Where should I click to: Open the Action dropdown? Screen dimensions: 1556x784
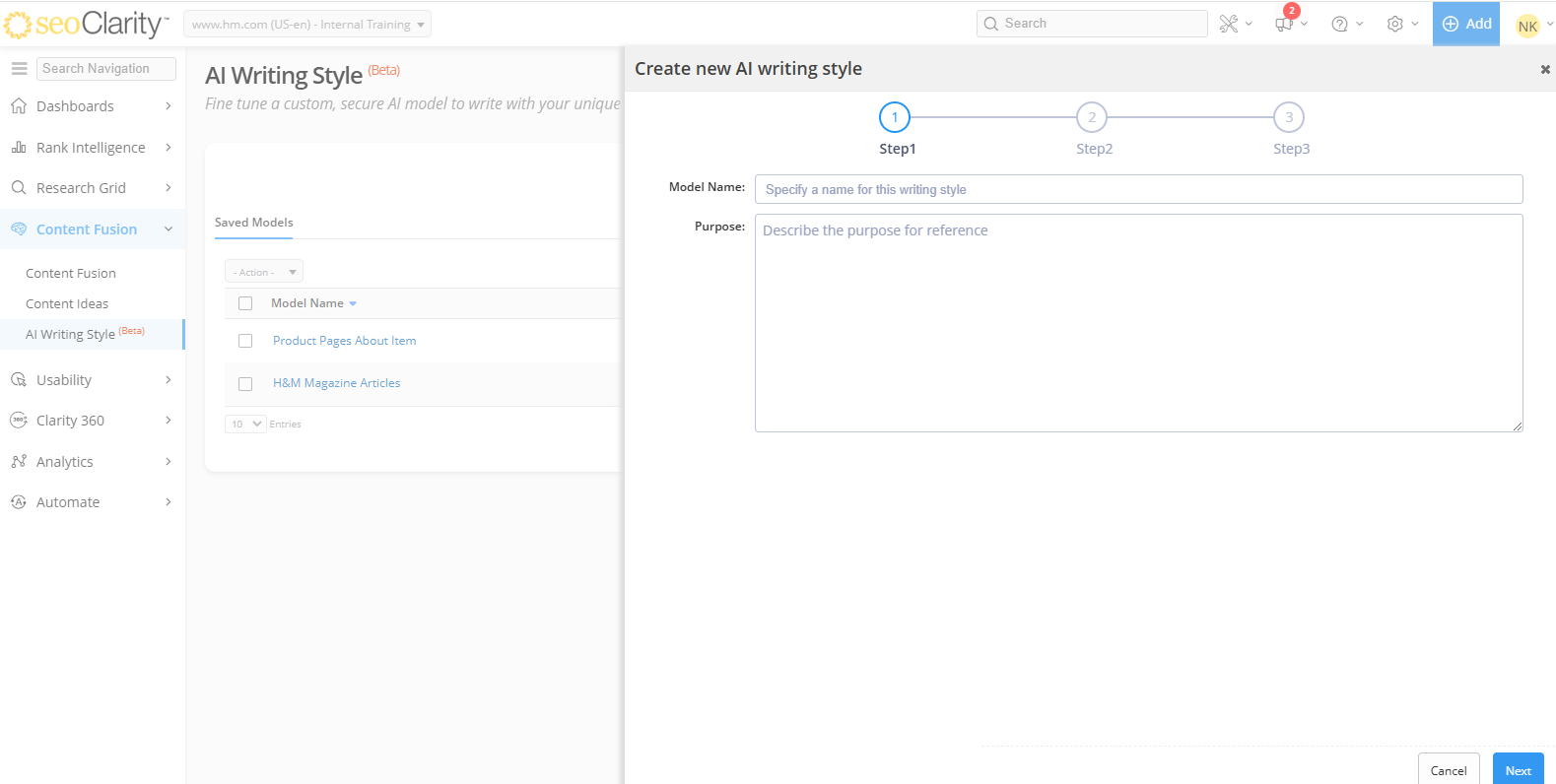click(x=264, y=272)
